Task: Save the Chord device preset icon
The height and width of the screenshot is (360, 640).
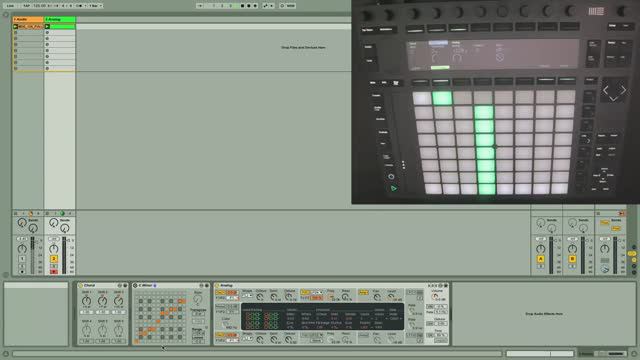Action: 125,285
